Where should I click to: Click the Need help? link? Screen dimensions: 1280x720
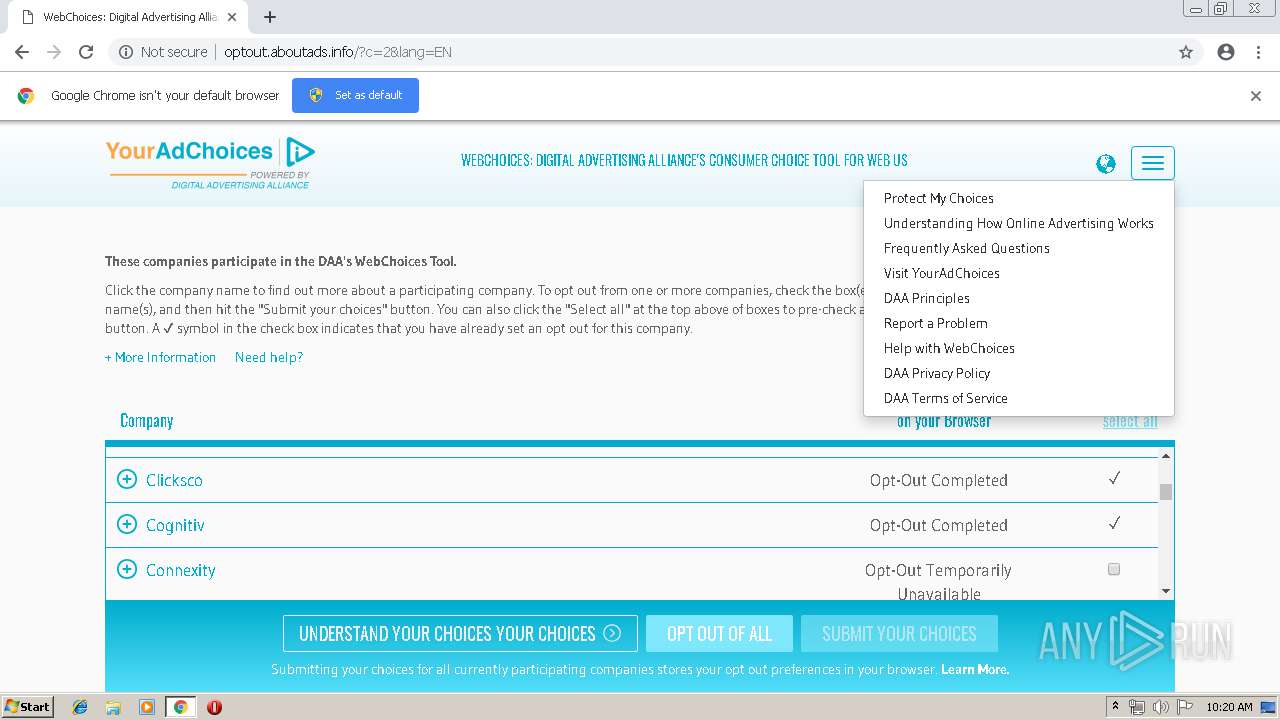[x=269, y=357]
